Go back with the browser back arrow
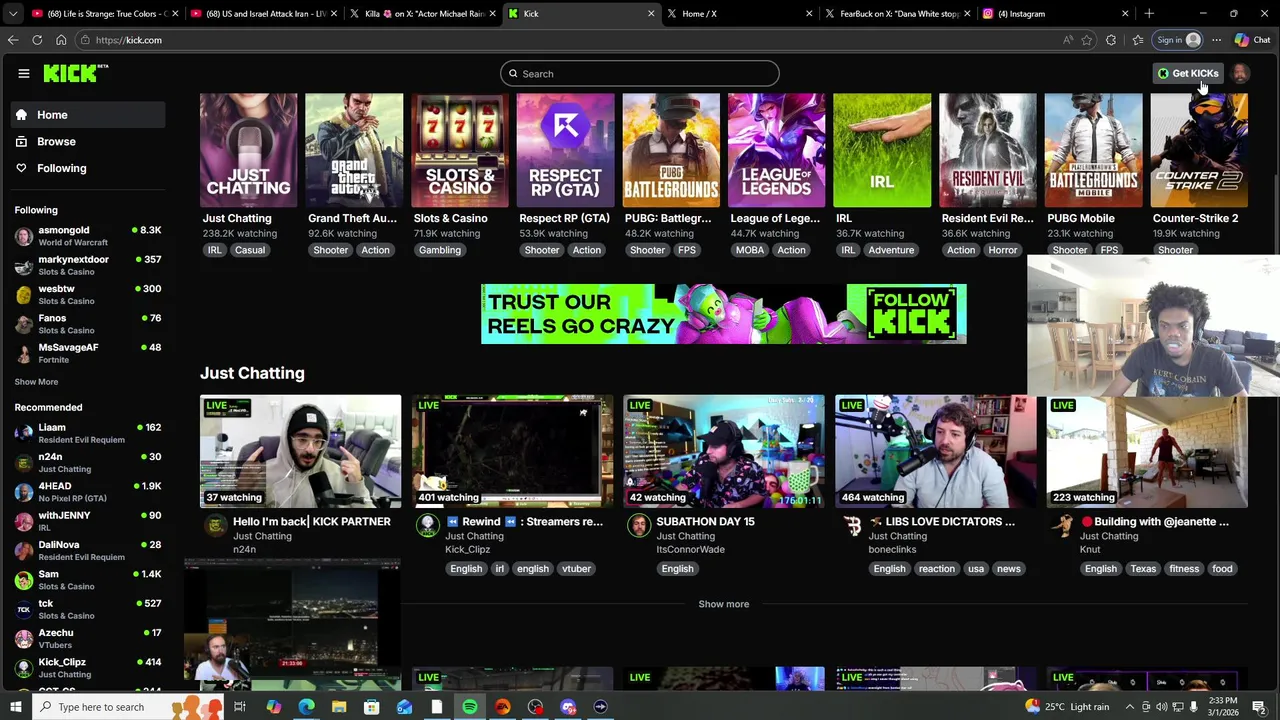The height and width of the screenshot is (720, 1280). (x=13, y=40)
